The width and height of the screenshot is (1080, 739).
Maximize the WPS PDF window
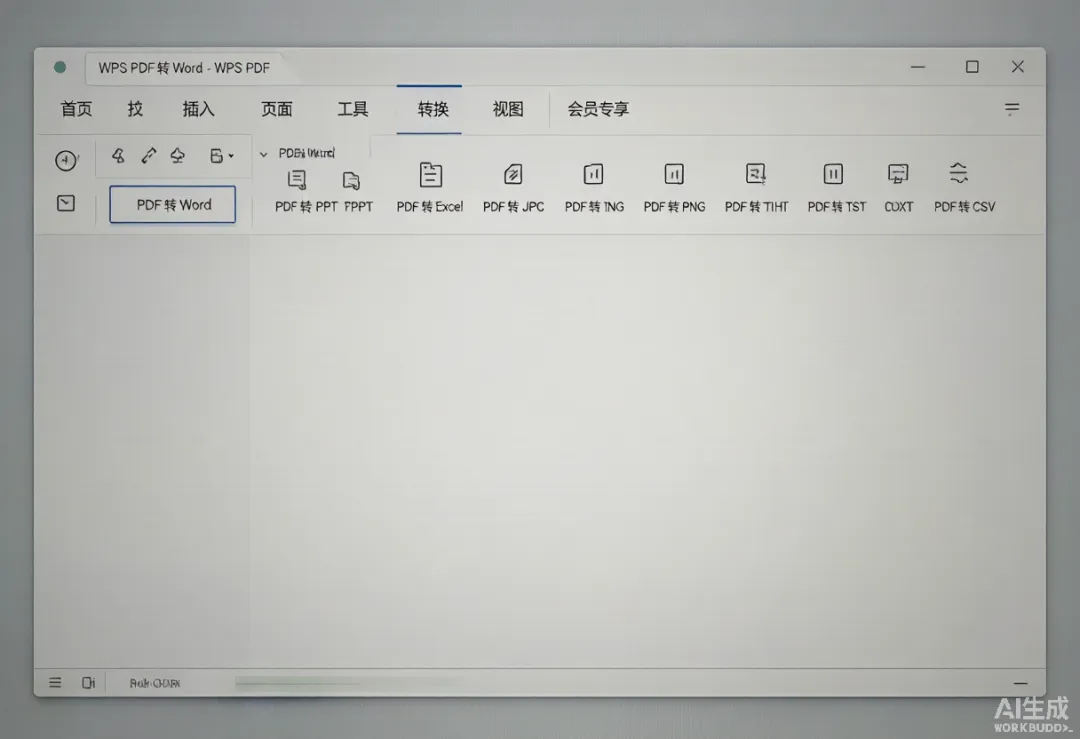pyautogui.click(x=972, y=67)
